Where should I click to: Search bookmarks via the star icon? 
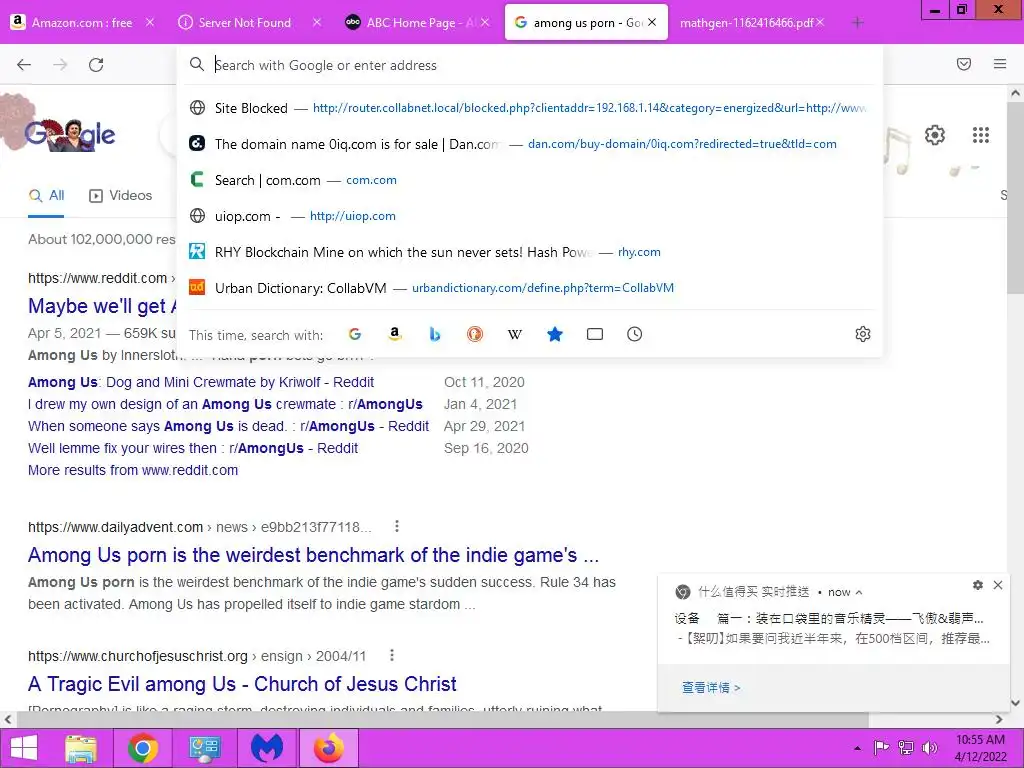click(x=554, y=334)
